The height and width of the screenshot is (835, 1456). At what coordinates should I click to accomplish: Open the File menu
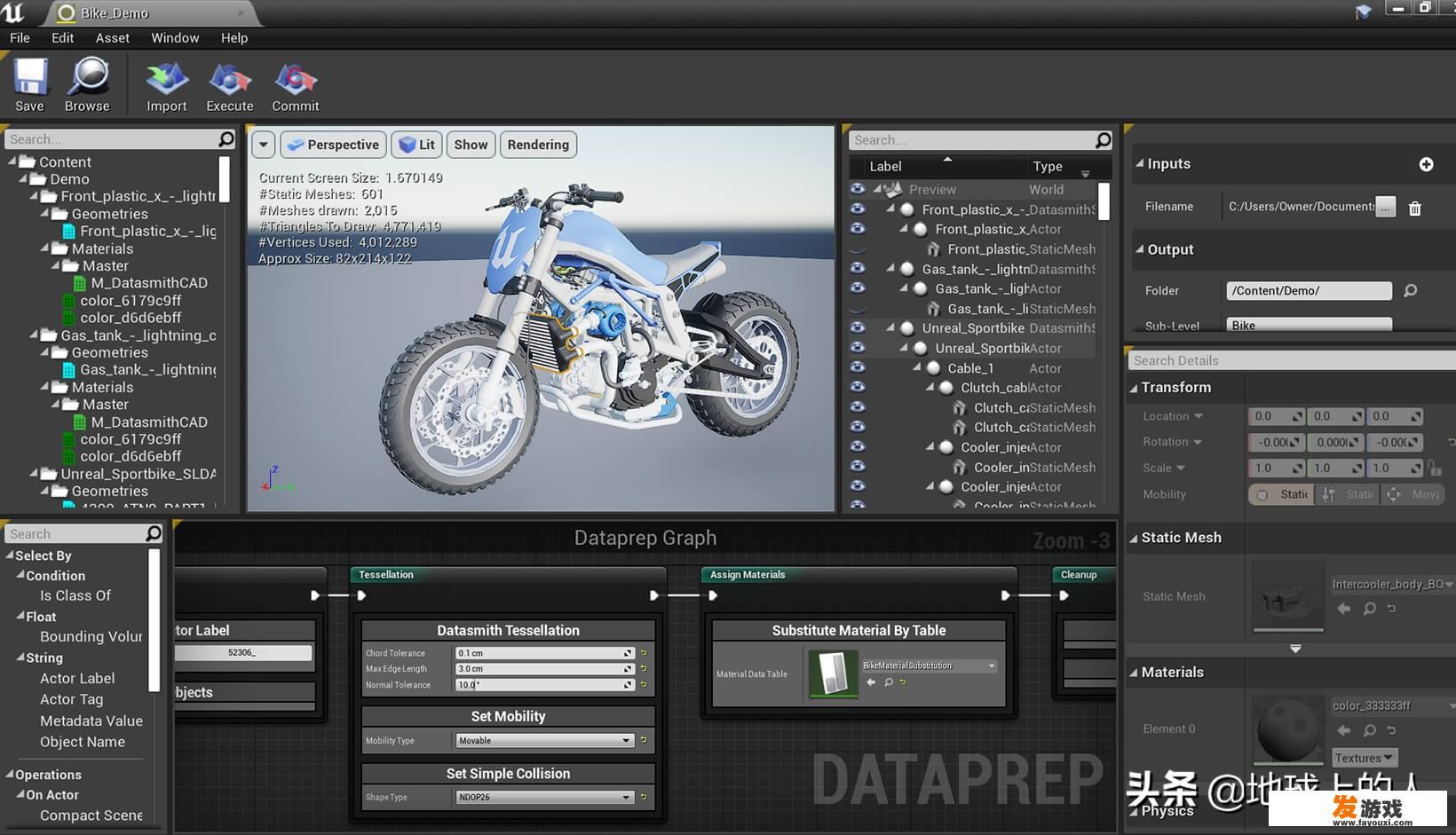tap(20, 38)
